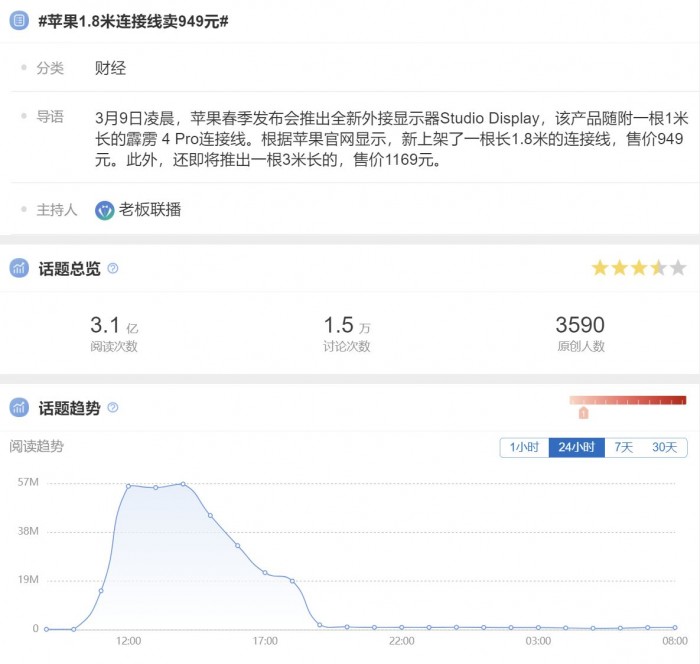This screenshot has height=664, width=700.
Task: Click the 老板联播 host avatar icon
Action: point(105,210)
